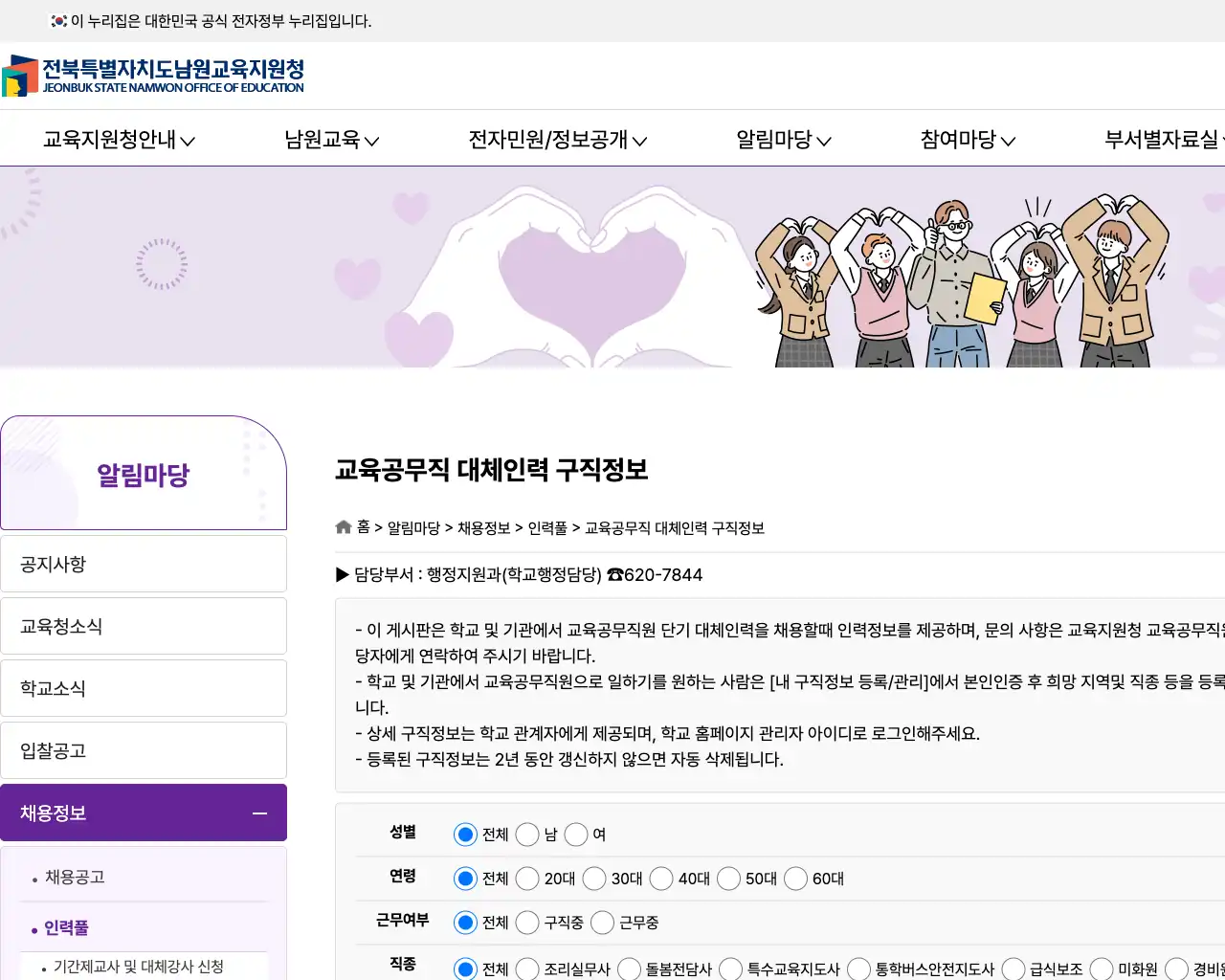Click the black arrow icon before 담당부서
The image size is (1225, 980).
click(342, 574)
